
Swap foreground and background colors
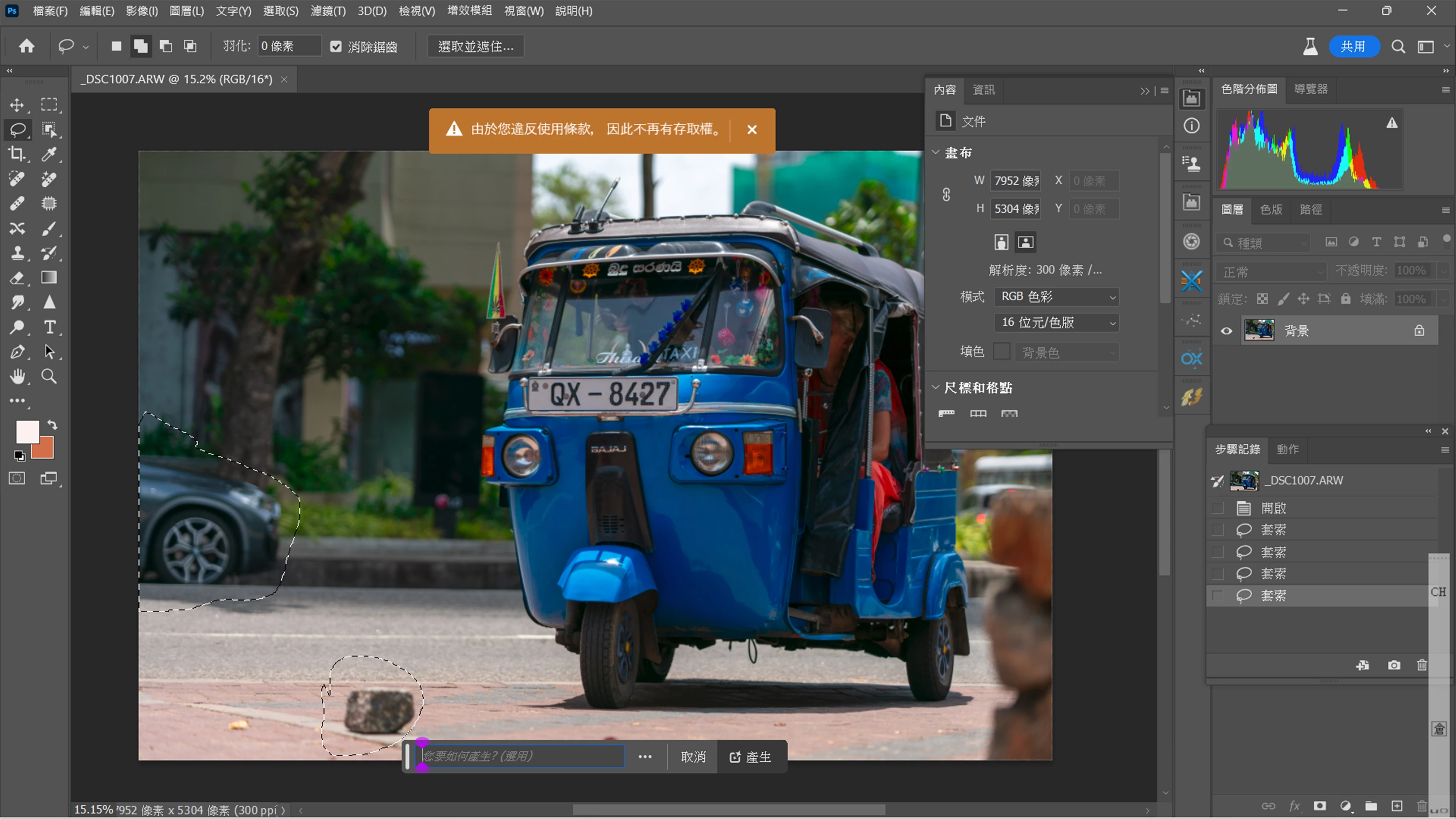52,425
